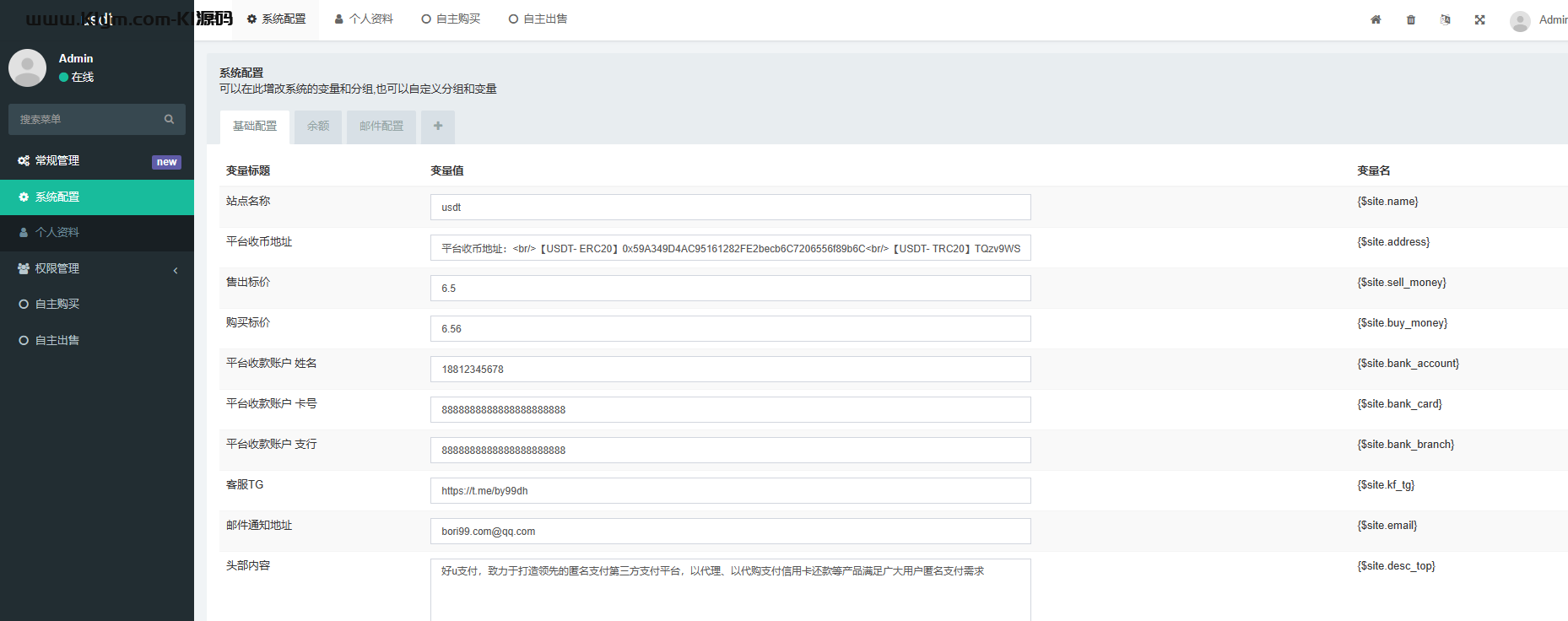Open the Admin user dropdown in header
Screen dimensions: 1568x621
1552,19
